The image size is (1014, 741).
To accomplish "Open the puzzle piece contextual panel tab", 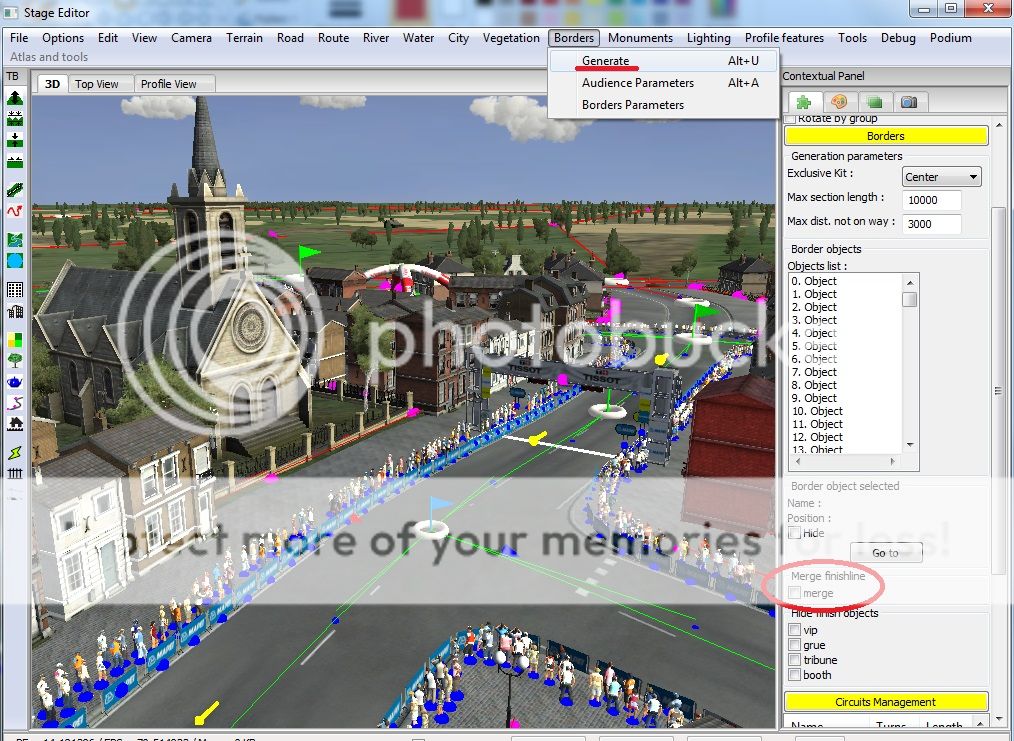I will click(x=803, y=102).
